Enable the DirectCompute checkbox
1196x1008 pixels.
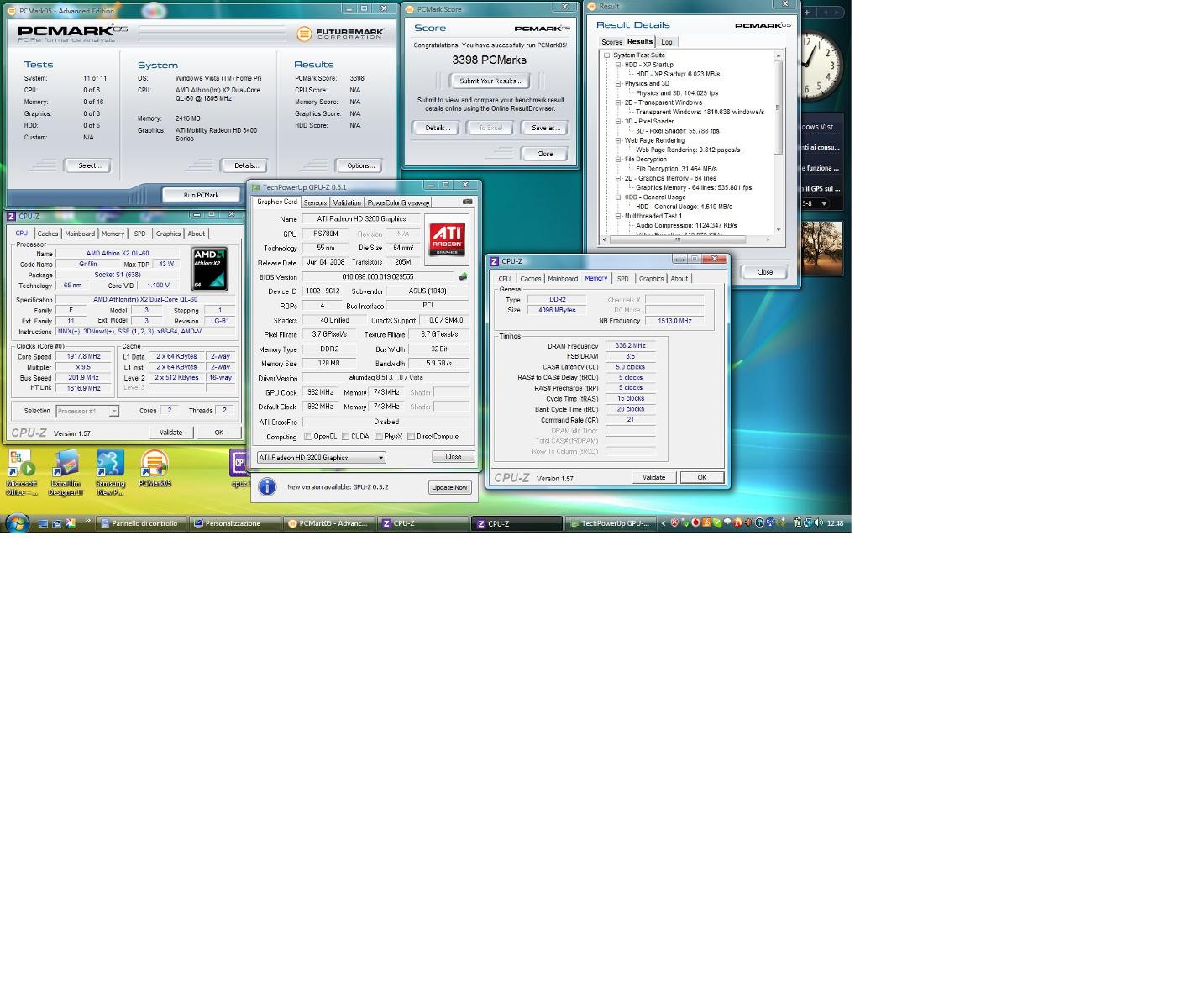click(411, 437)
